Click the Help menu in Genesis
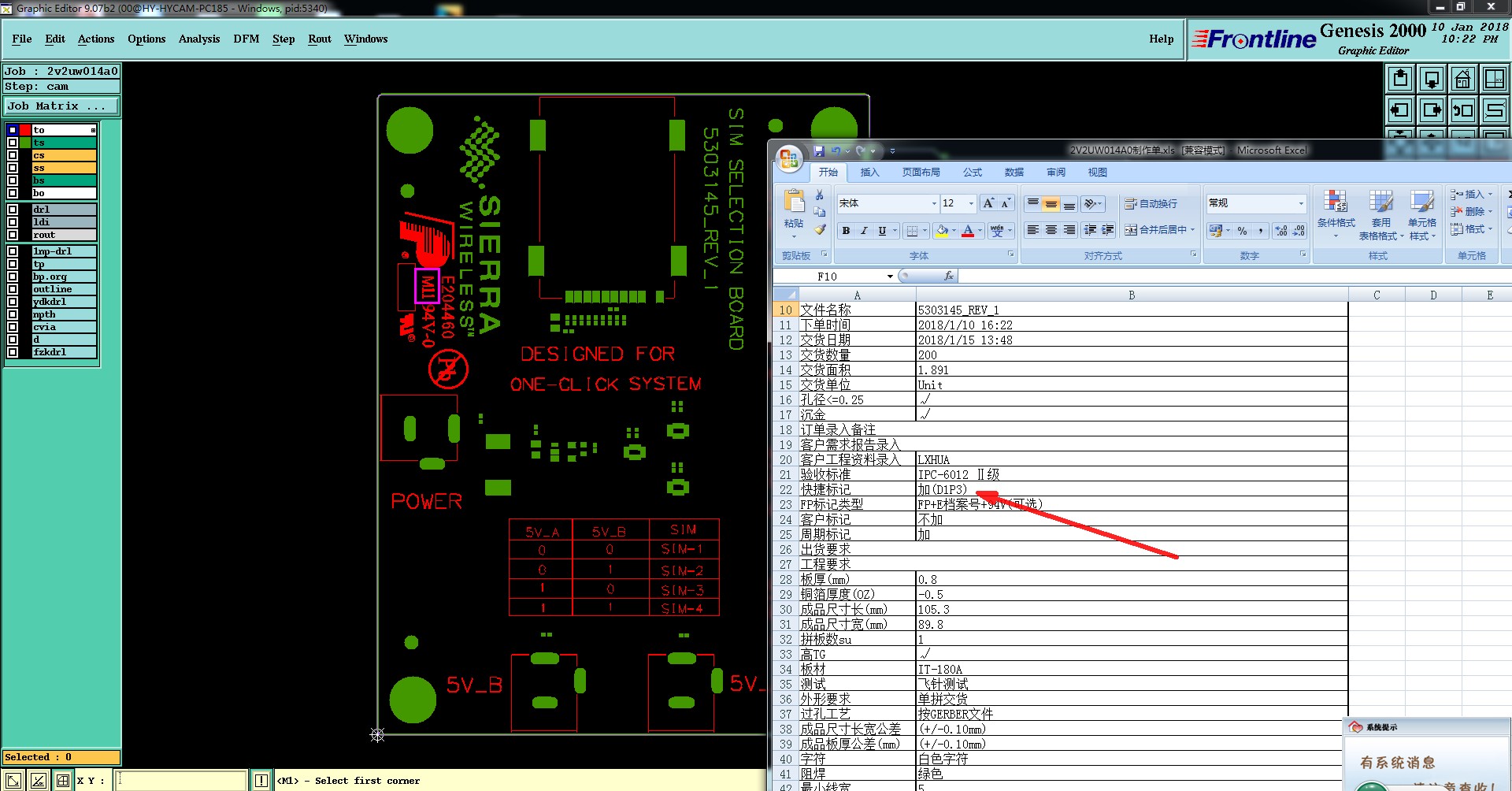This screenshot has width=1512, height=791. point(1161,39)
